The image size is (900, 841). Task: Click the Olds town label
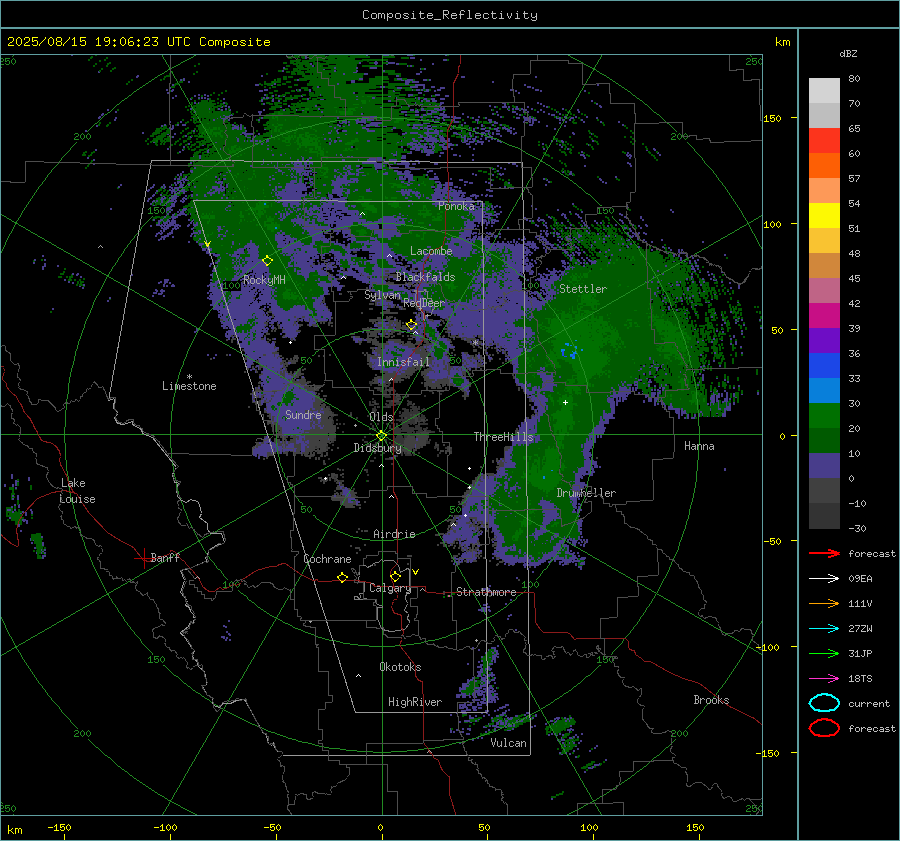[381, 417]
